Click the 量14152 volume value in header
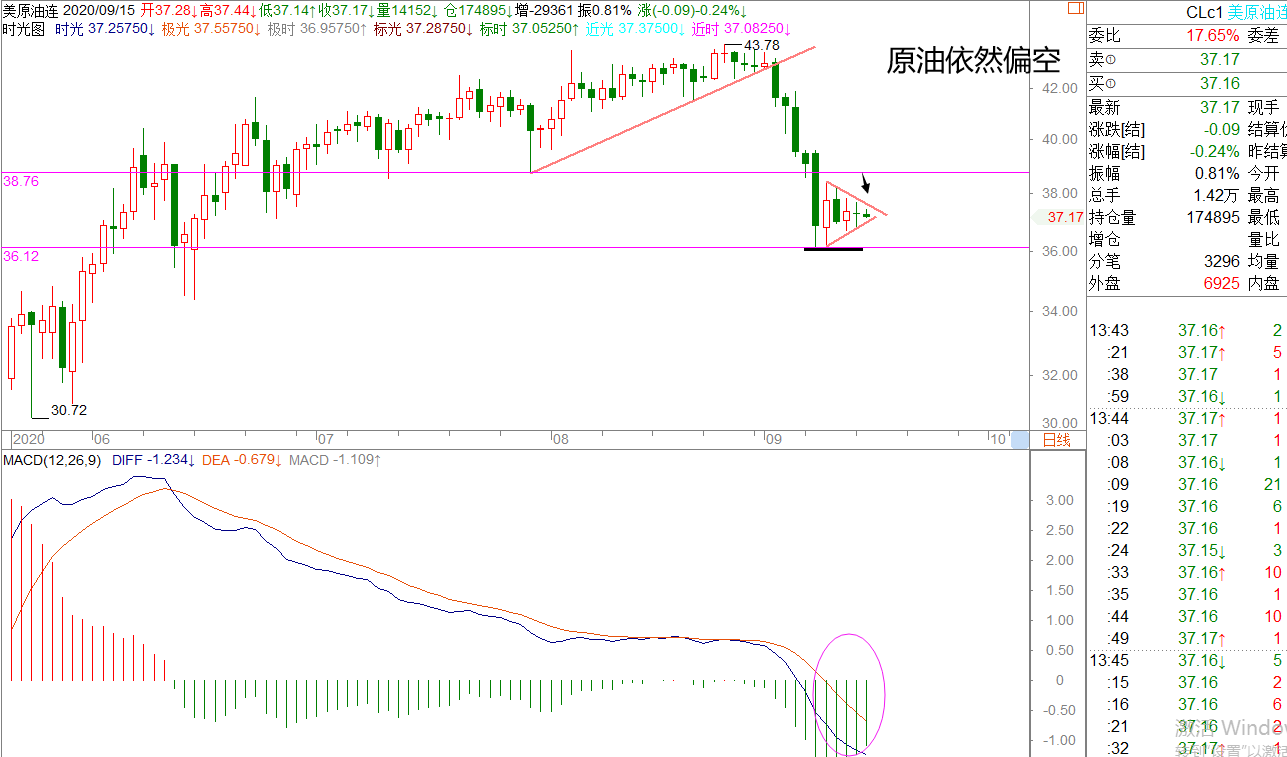 (x=407, y=9)
